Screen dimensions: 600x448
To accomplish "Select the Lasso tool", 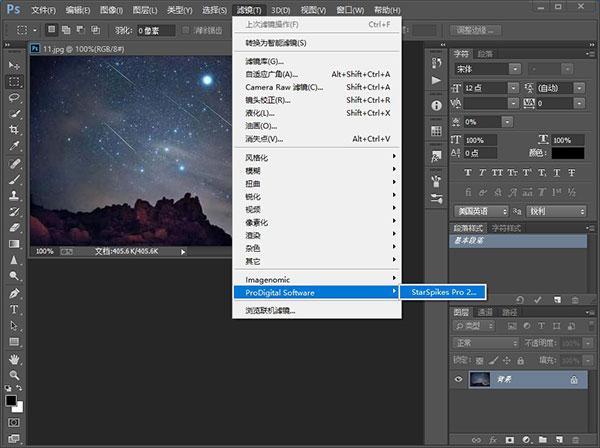I will pyautogui.click(x=15, y=98).
